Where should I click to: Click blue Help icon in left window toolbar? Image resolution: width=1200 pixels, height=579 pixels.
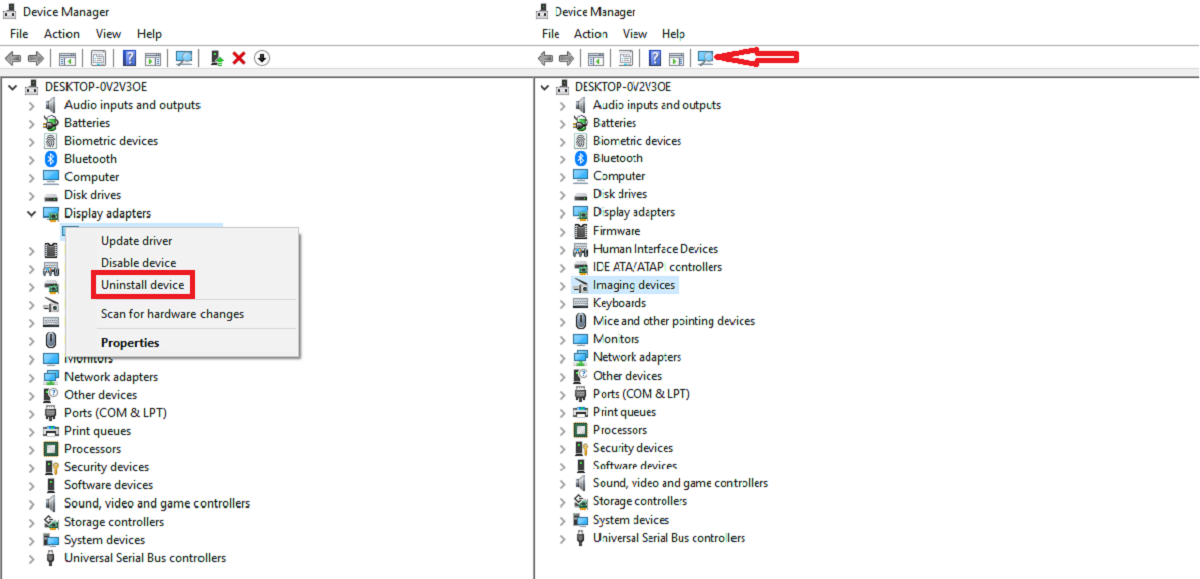click(x=130, y=58)
